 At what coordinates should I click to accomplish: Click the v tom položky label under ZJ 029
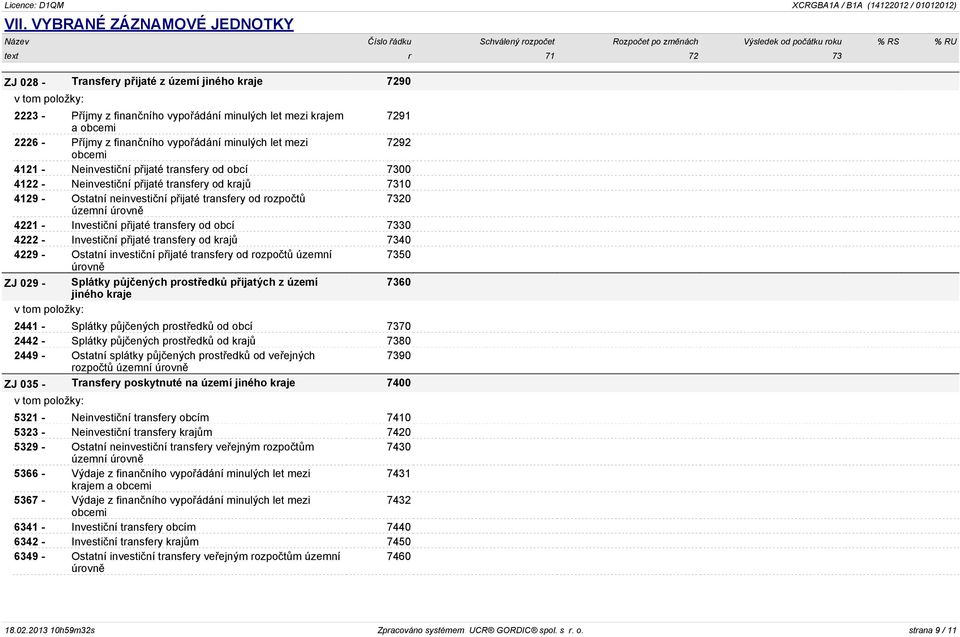click(x=49, y=310)
